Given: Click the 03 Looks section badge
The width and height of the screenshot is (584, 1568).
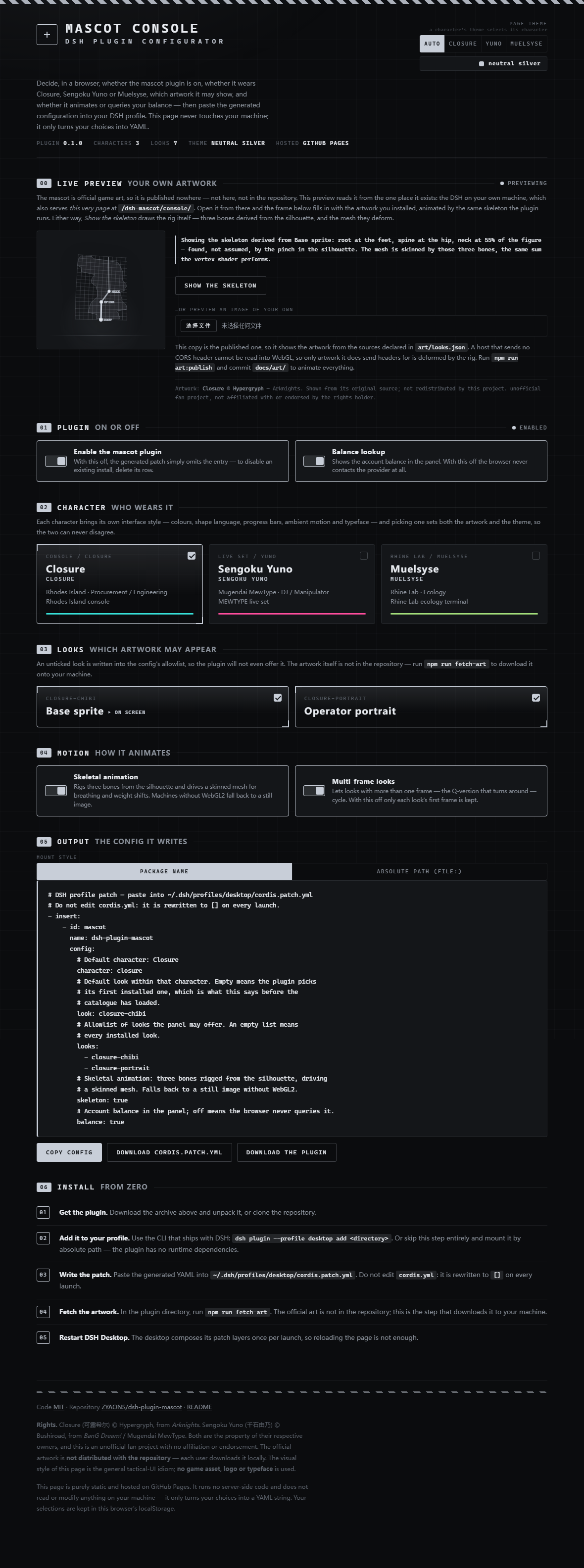Looking at the screenshot, I should [43, 650].
